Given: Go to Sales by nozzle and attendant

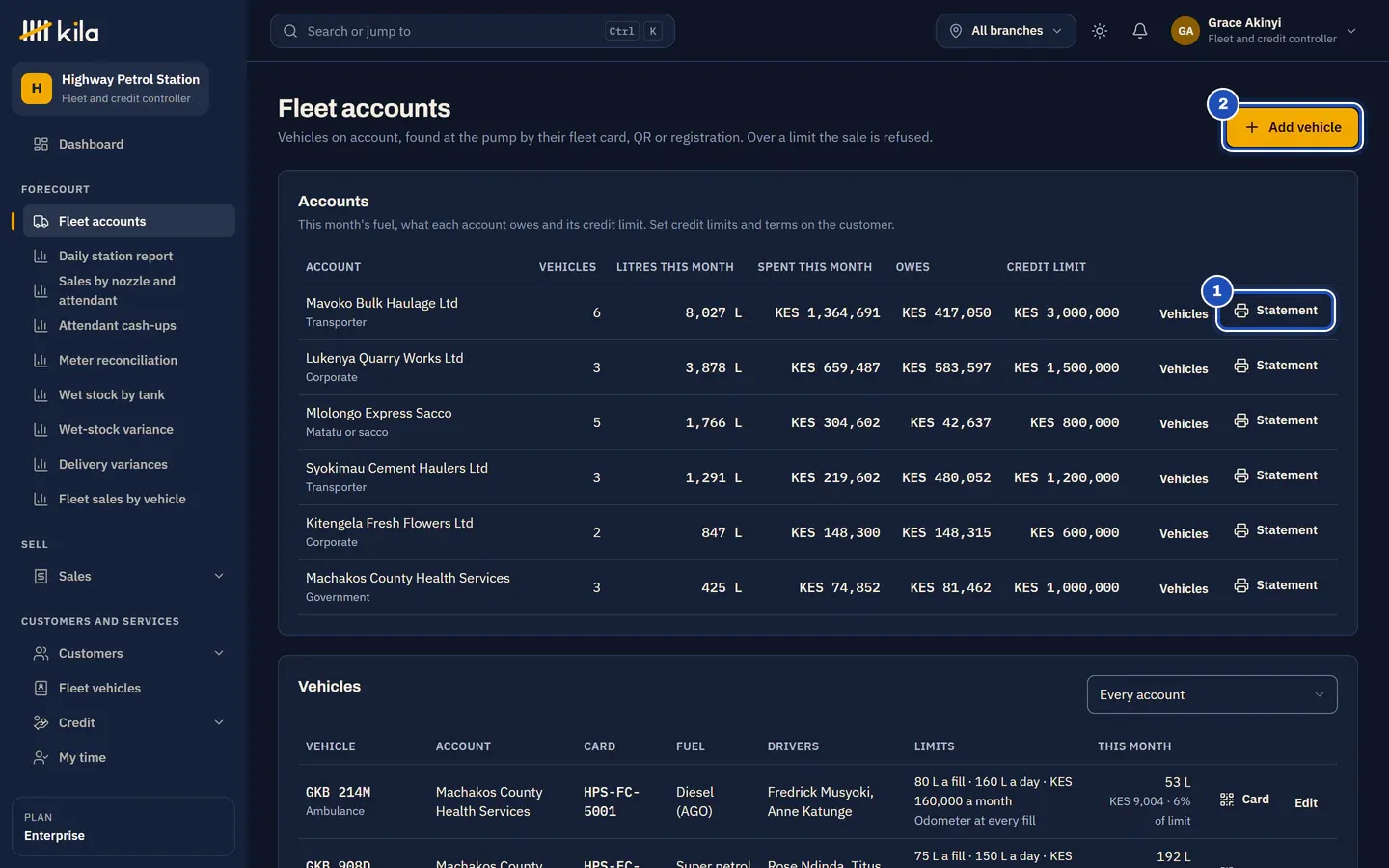Looking at the screenshot, I should 128,290.
